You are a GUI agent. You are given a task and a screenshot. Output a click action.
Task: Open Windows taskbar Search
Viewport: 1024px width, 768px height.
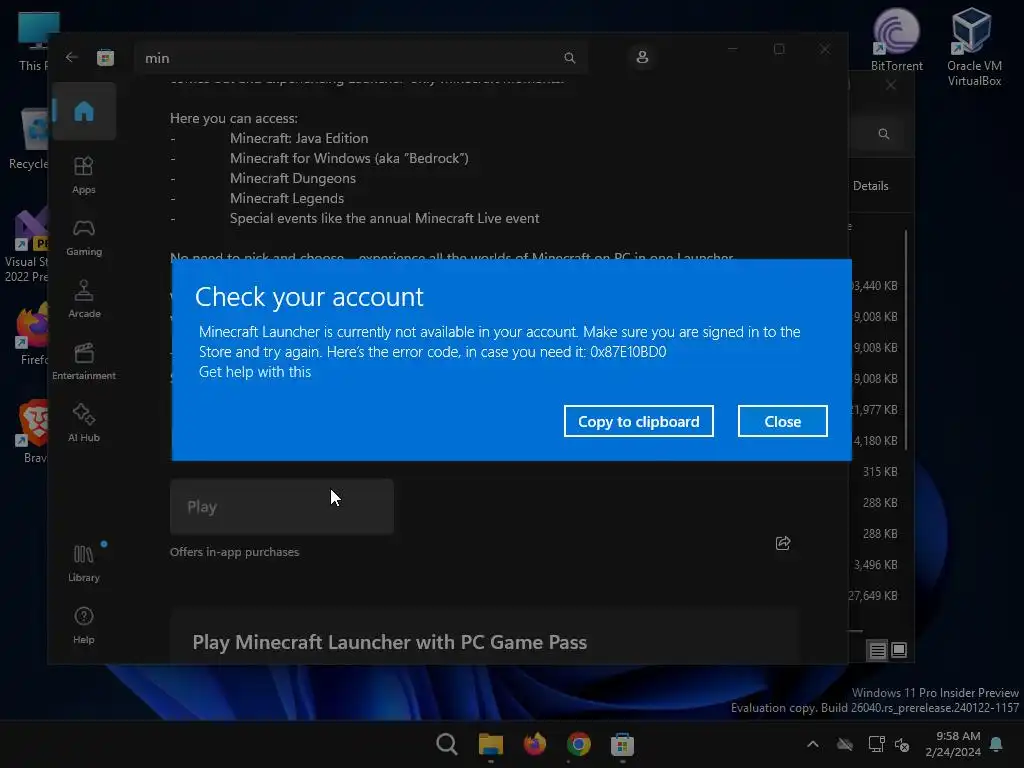447,744
